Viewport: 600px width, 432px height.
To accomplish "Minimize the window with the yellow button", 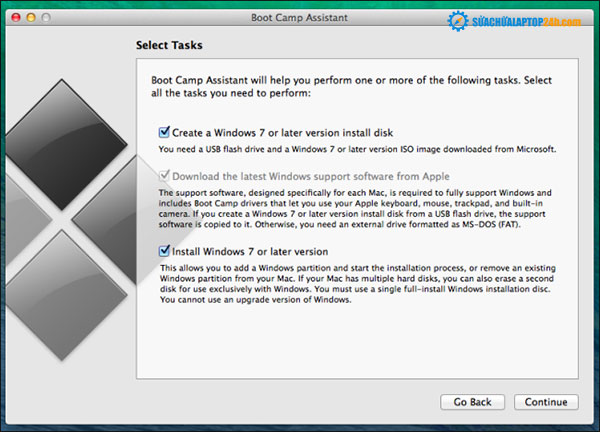I will click(x=30, y=18).
